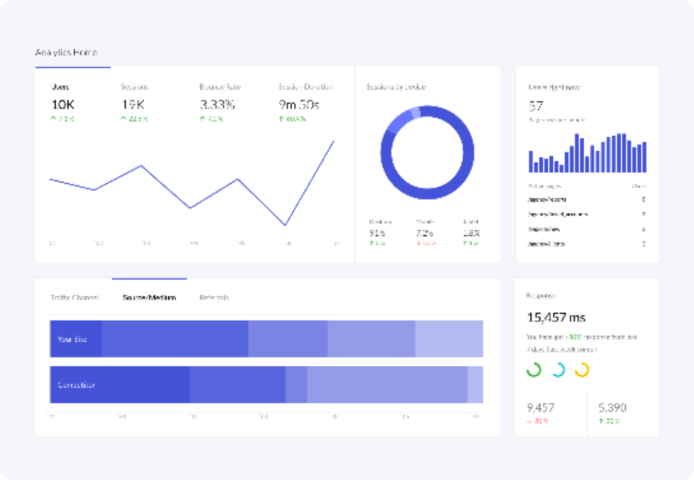The width and height of the screenshot is (694, 481).
Task: Click red down arrow under 9,457
Action: tap(529, 421)
